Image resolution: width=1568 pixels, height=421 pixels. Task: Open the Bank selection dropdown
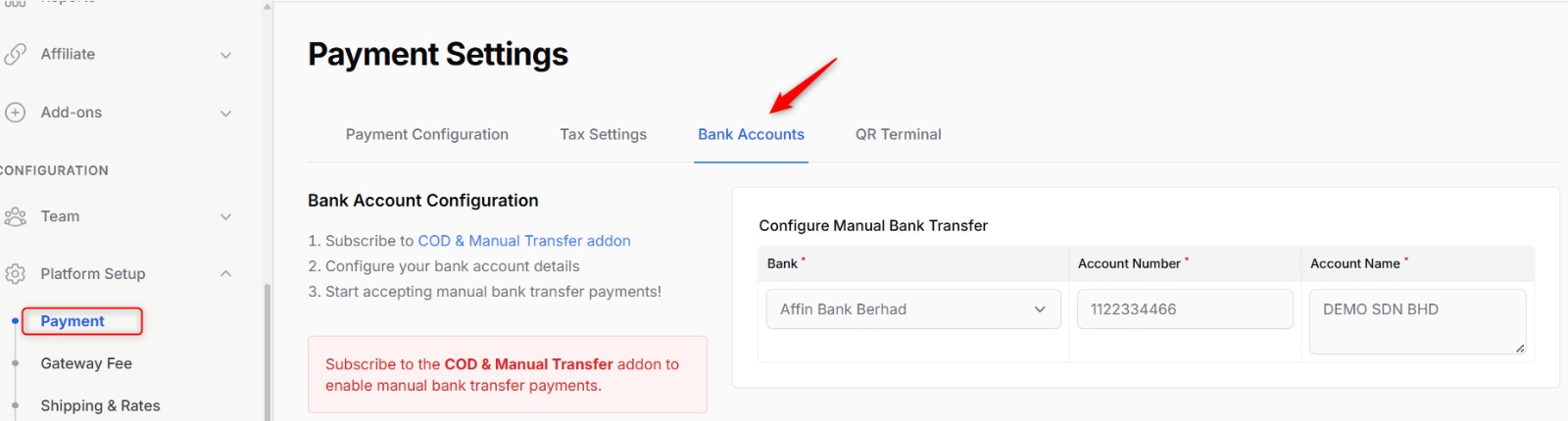pyautogui.click(x=912, y=309)
